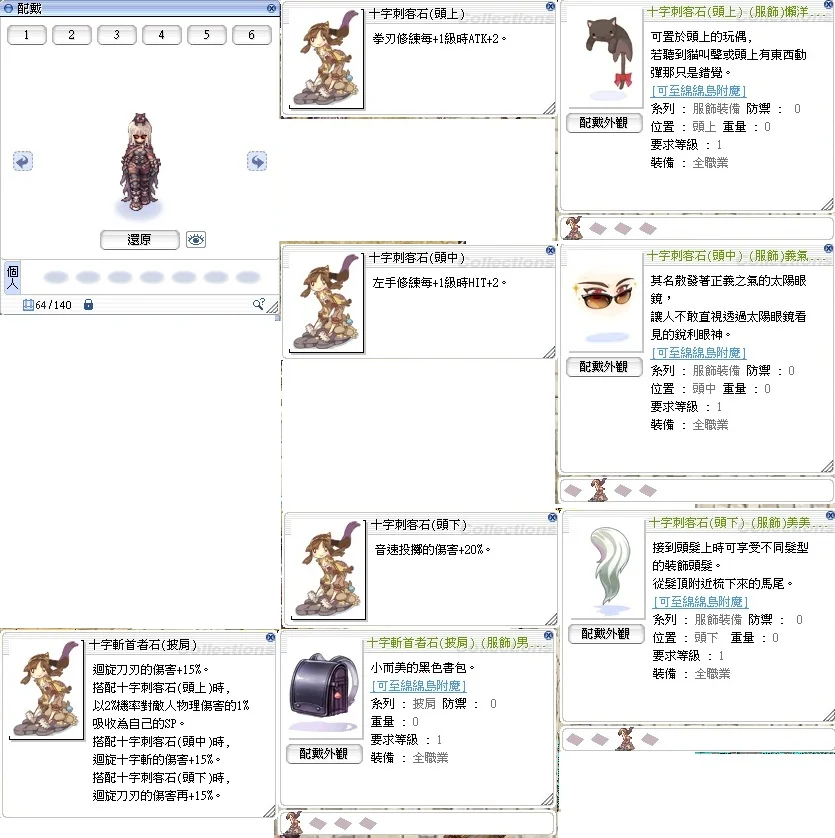Select preset tab 4

(161, 35)
